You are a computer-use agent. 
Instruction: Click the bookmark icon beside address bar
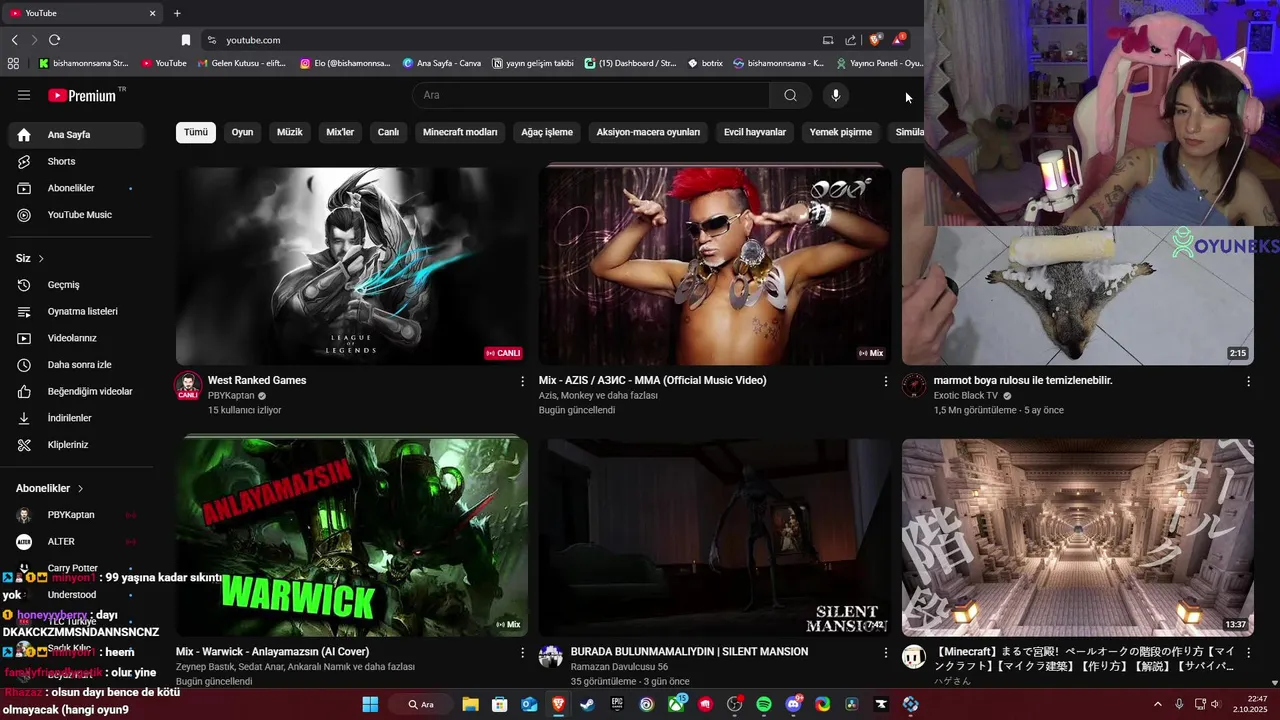pos(185,40)
